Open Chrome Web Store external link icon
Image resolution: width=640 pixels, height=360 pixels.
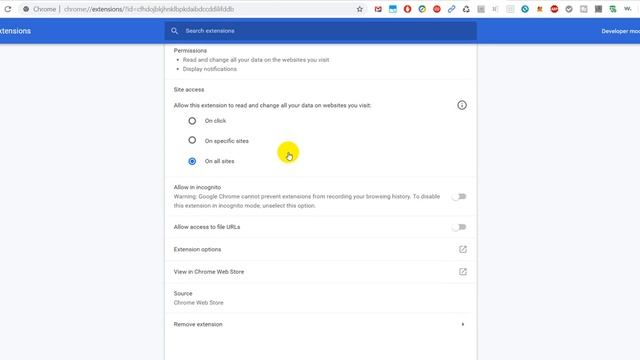point(462,272)
